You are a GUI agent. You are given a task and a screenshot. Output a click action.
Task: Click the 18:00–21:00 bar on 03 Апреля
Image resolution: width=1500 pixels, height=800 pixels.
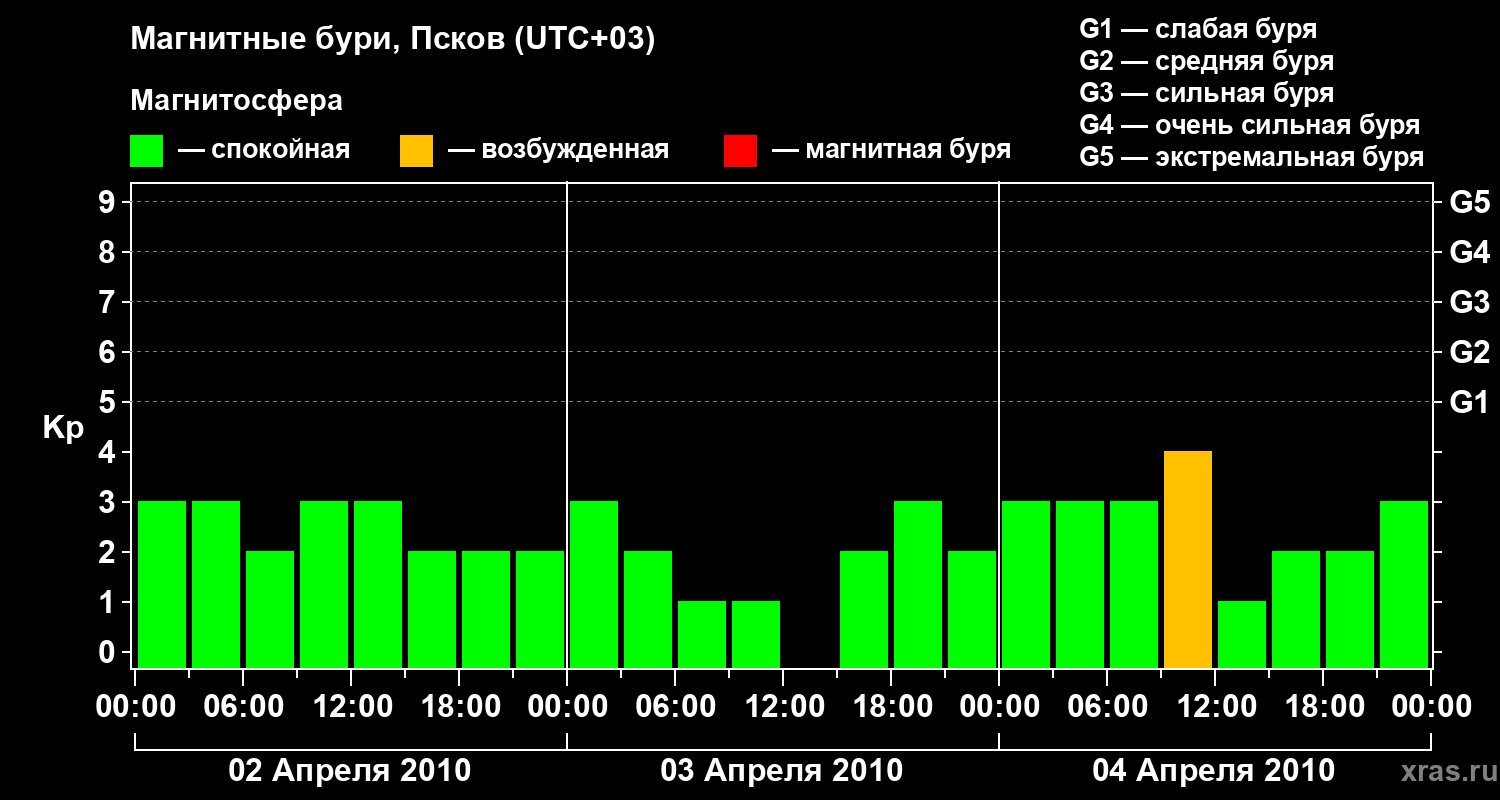click(918, 585)
